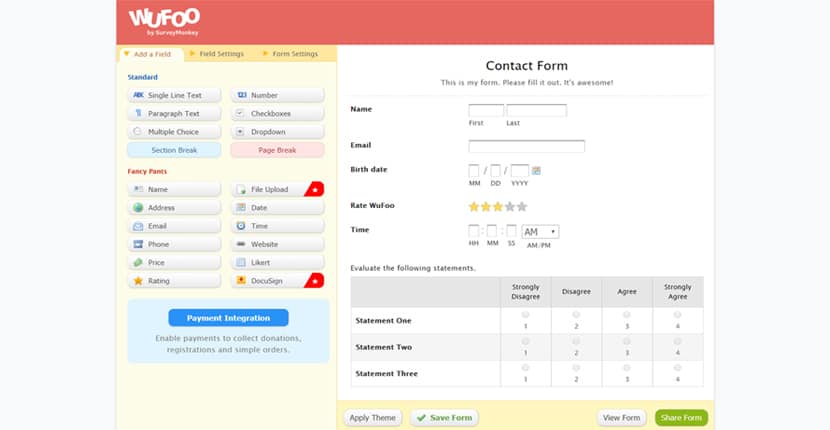Image resolution: width=830 pixels, height=430 pixels.
Task: Select Strongly Agree for Statement One
Action: click(x=678, y=315)
